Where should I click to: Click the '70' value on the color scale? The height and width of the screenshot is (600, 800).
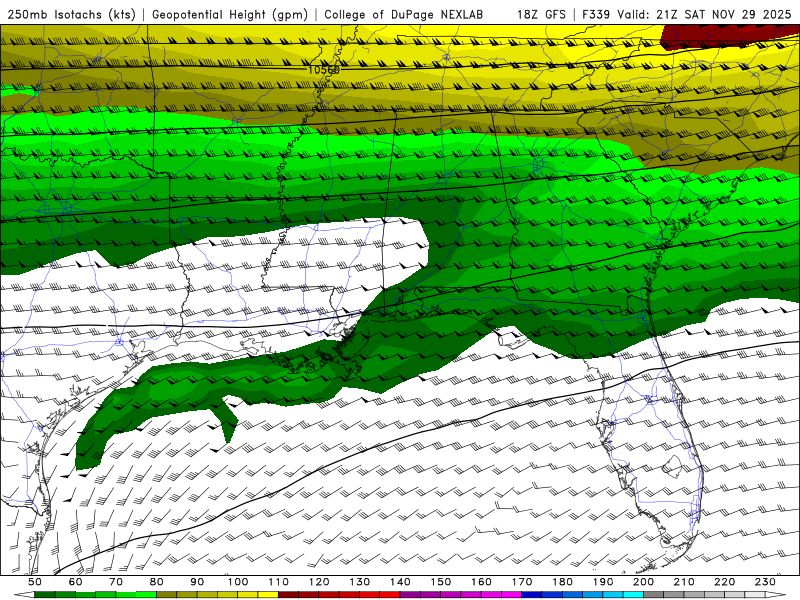[116, 582]
